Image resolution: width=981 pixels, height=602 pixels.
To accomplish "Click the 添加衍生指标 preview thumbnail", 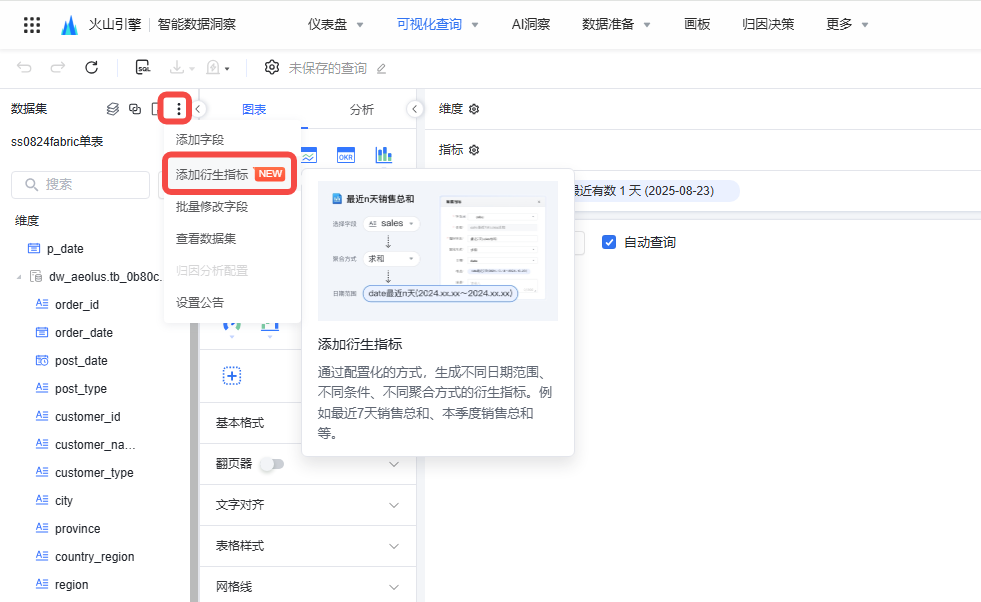I will (438, 251).
